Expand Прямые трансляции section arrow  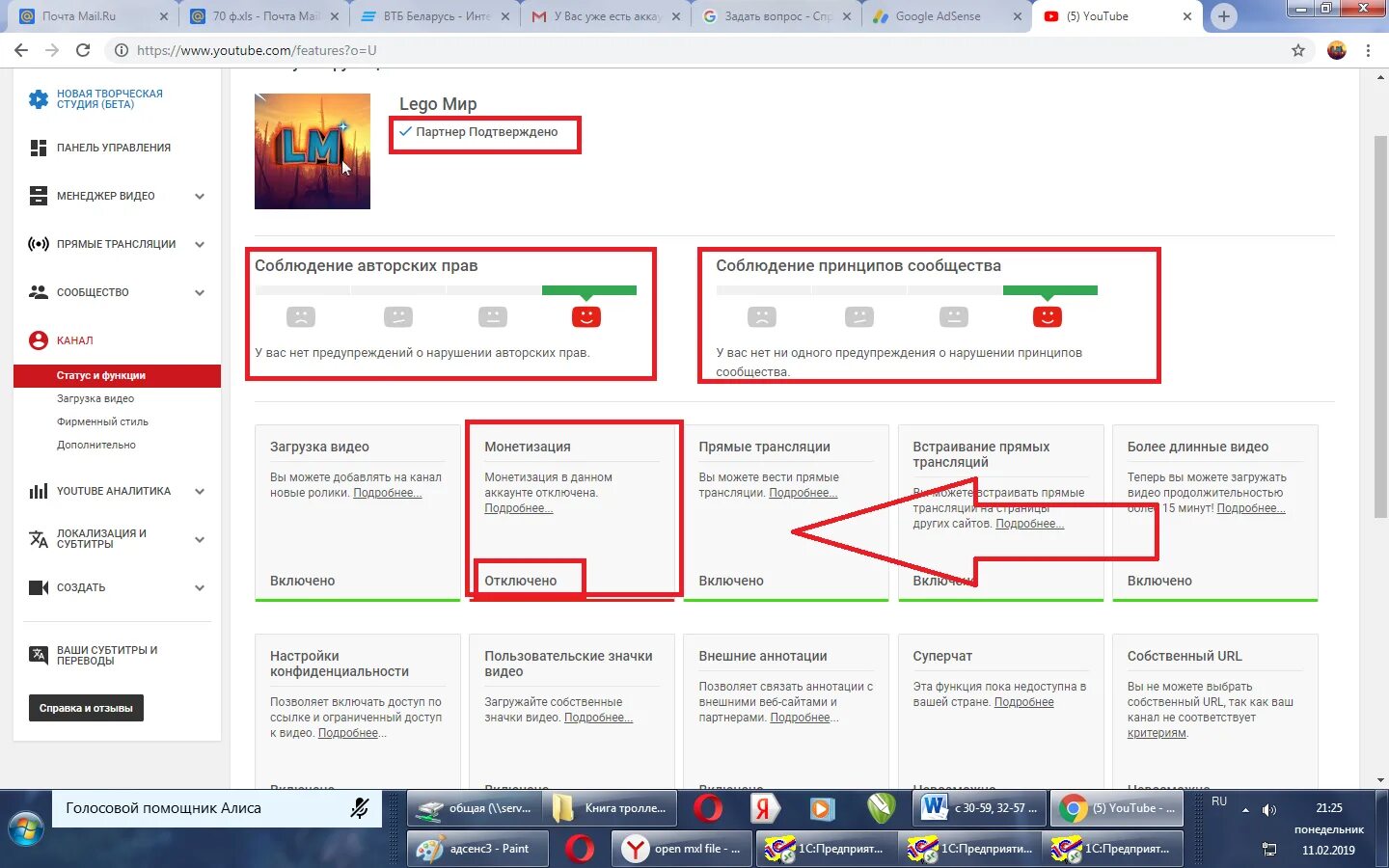(x=200, y=244)
